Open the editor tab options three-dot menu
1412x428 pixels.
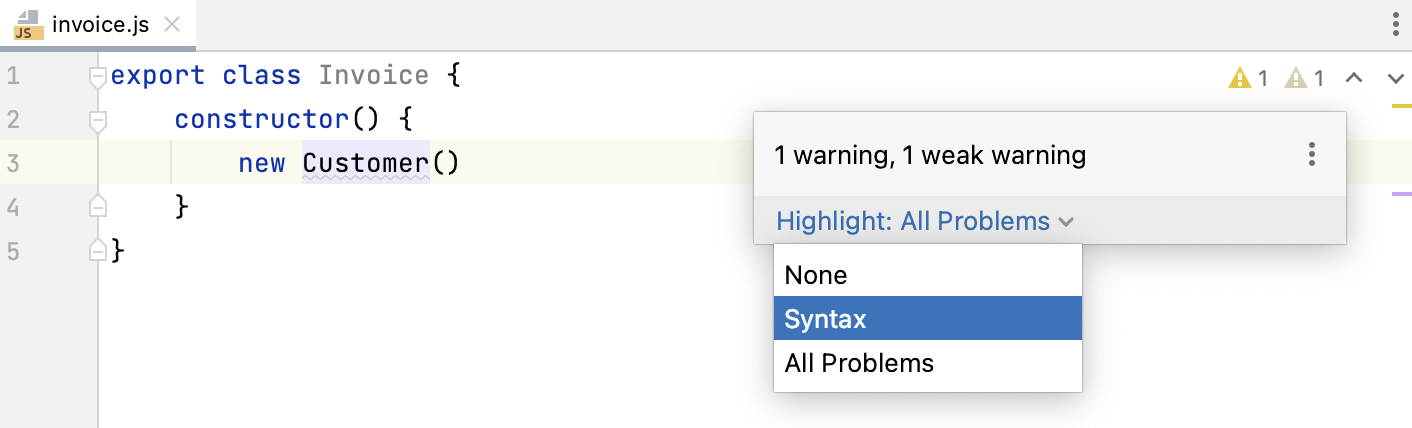click(x=1396, y=25)
